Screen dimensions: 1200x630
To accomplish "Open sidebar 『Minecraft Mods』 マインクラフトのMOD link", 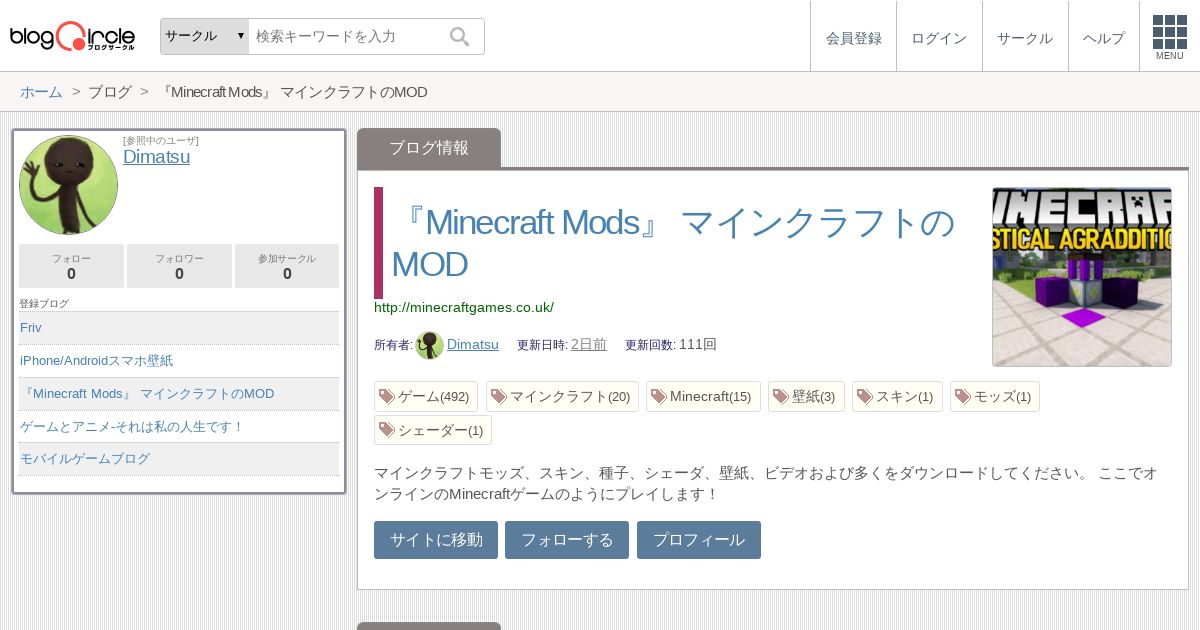I will pos(179,394).
